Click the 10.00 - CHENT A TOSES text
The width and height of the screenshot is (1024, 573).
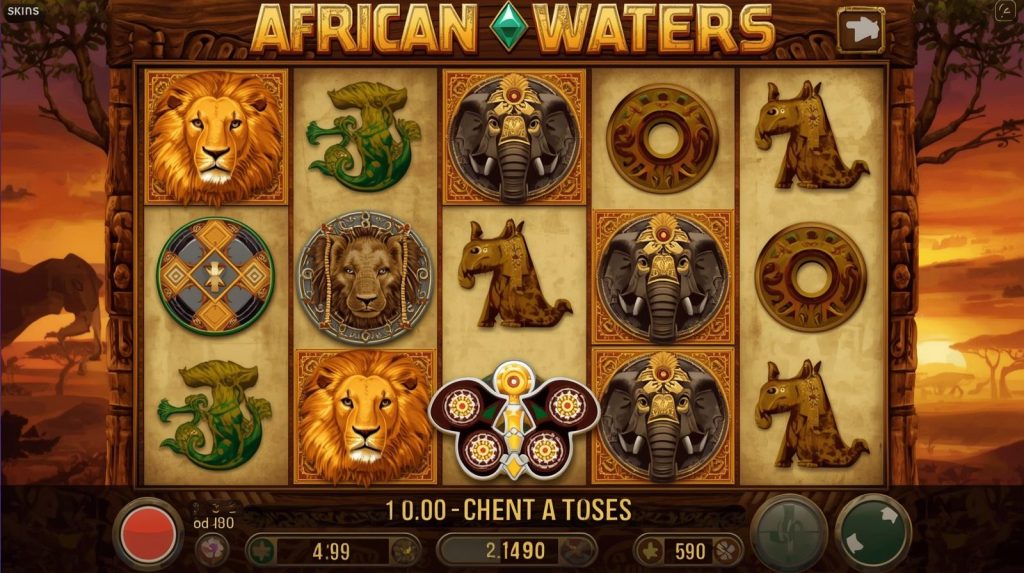point(508,510)
